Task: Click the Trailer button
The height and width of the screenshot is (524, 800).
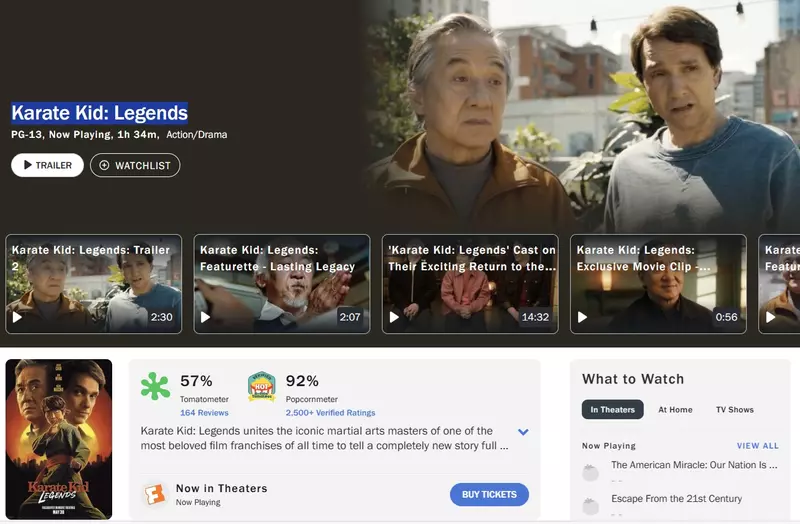Action: coord(47,165)
